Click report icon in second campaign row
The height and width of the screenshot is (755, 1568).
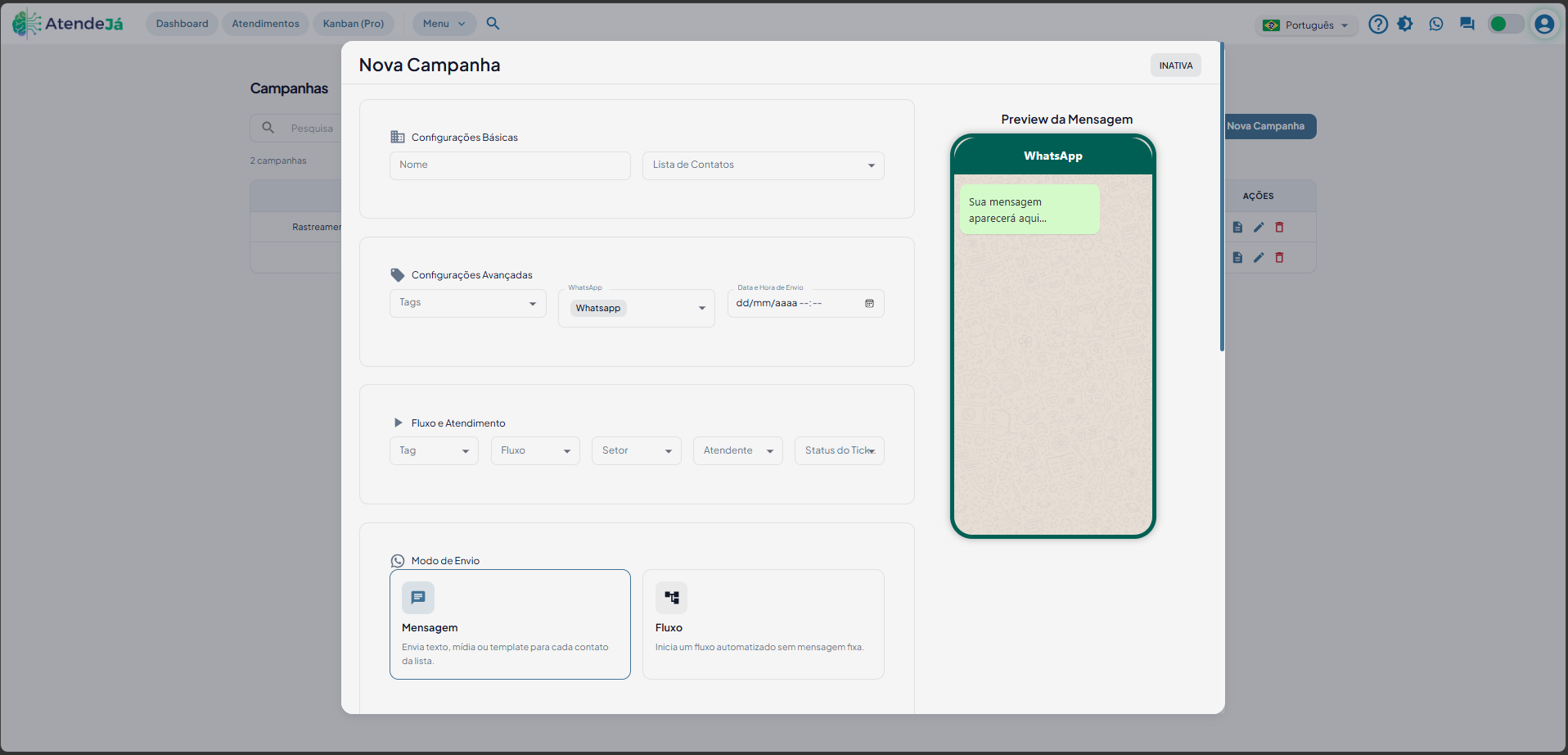pos(1237,258)
